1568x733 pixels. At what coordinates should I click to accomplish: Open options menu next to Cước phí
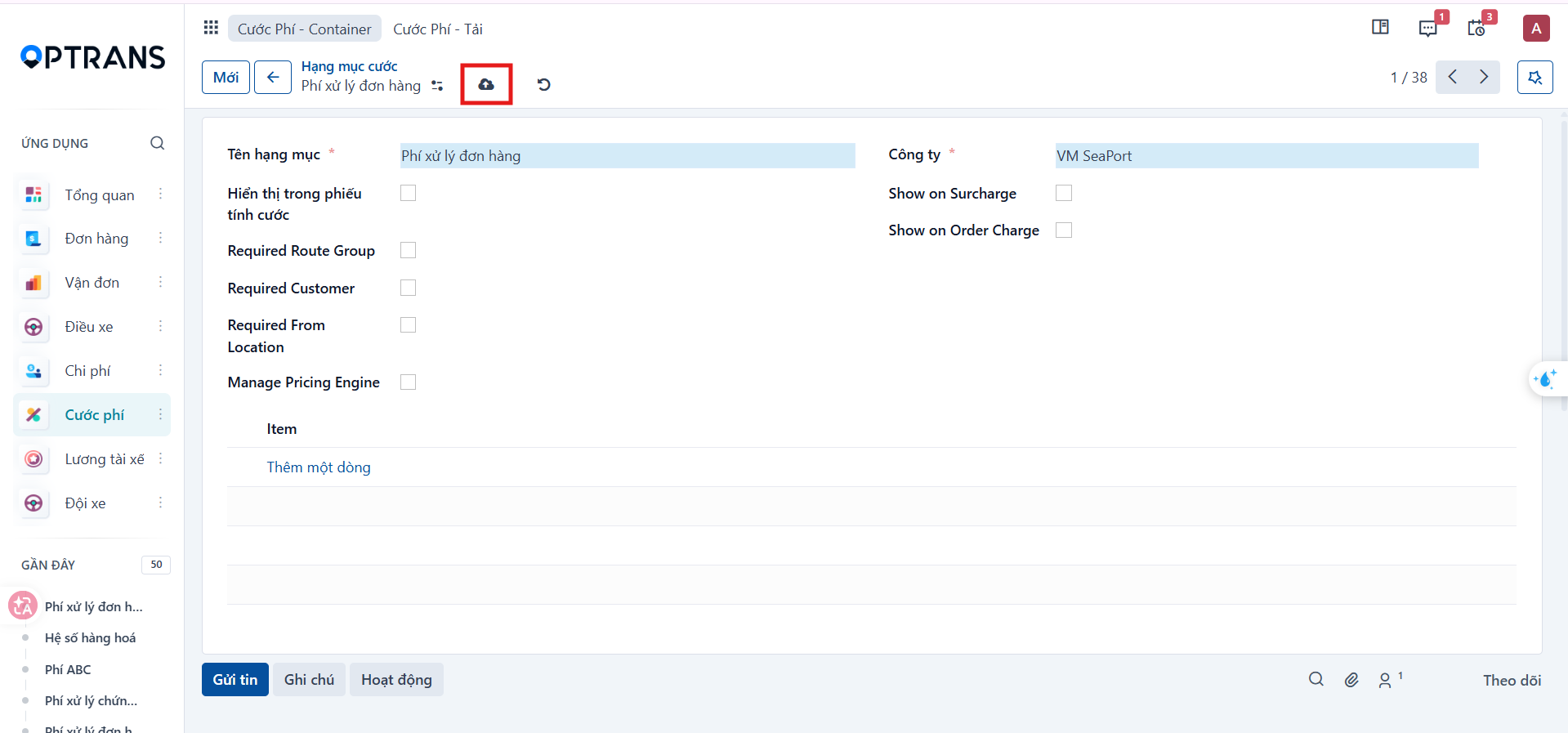[160, 414]
